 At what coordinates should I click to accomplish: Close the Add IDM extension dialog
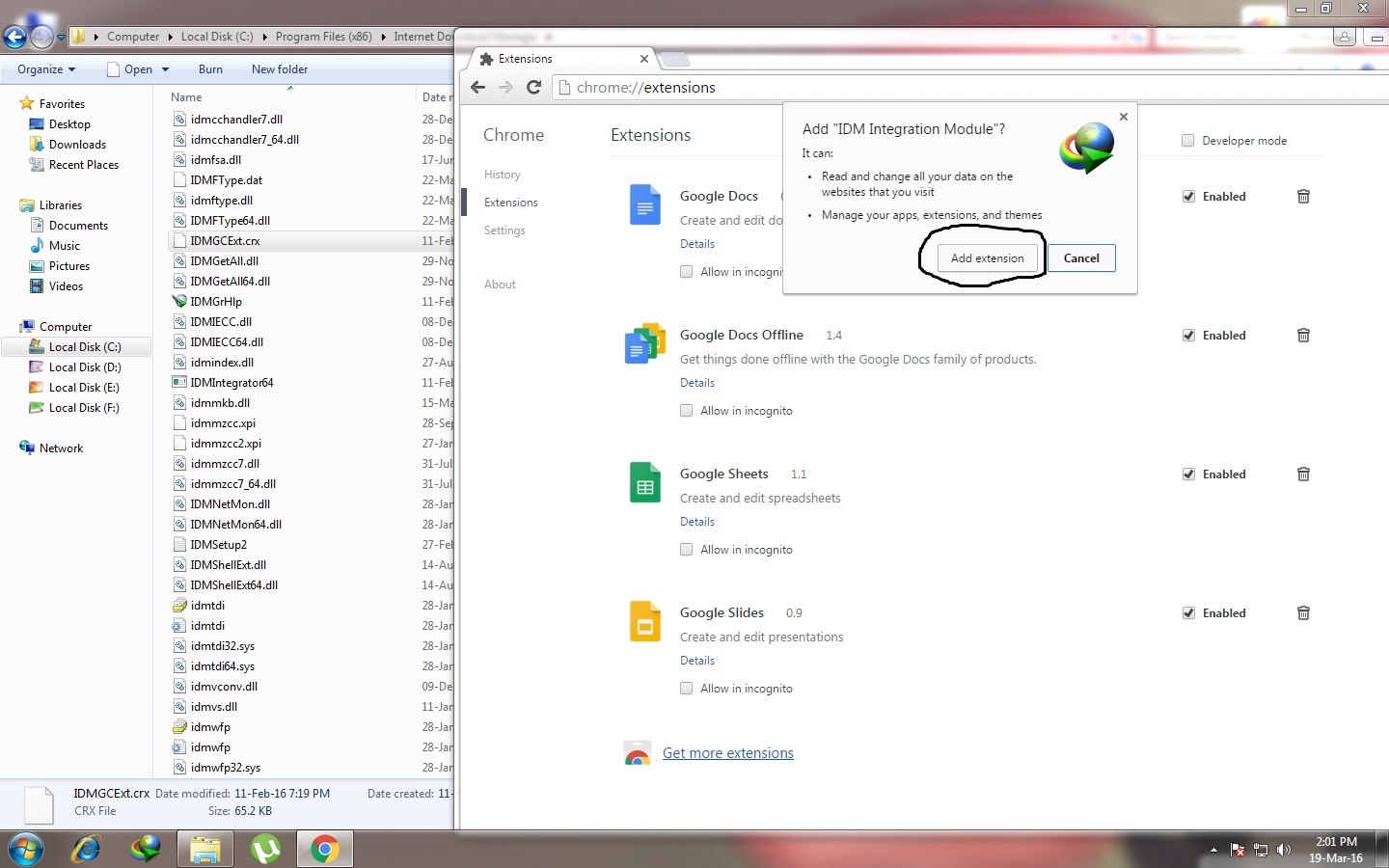tap(1123, 117)
